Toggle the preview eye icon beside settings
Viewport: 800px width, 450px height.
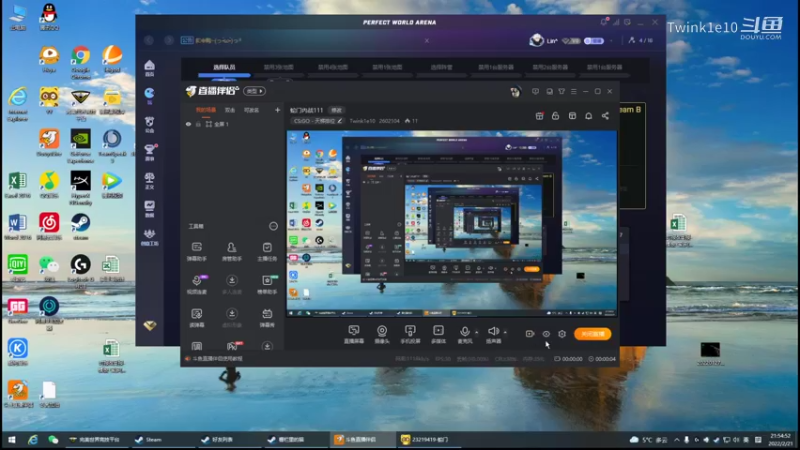[546, 334]
